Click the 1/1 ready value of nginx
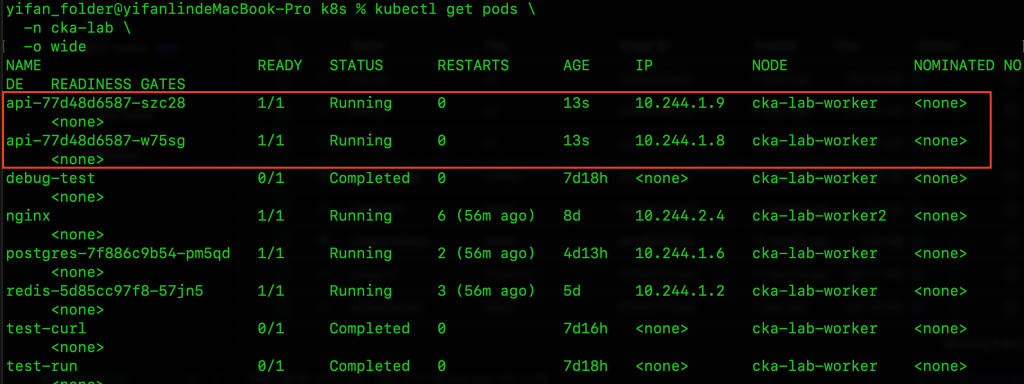Viewport: 1024px width, 384px height. click(270, 216)
